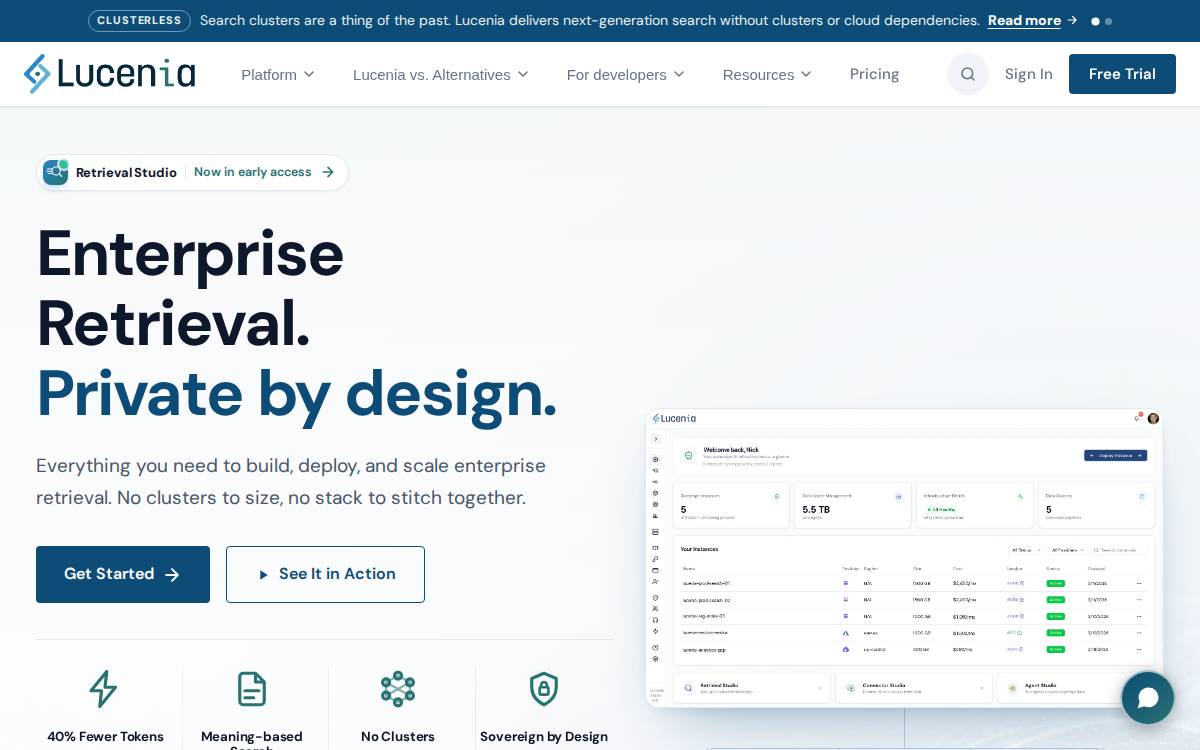
Task: Click the banner text 'Search clusters are a thing'
Action: (590, 20)
